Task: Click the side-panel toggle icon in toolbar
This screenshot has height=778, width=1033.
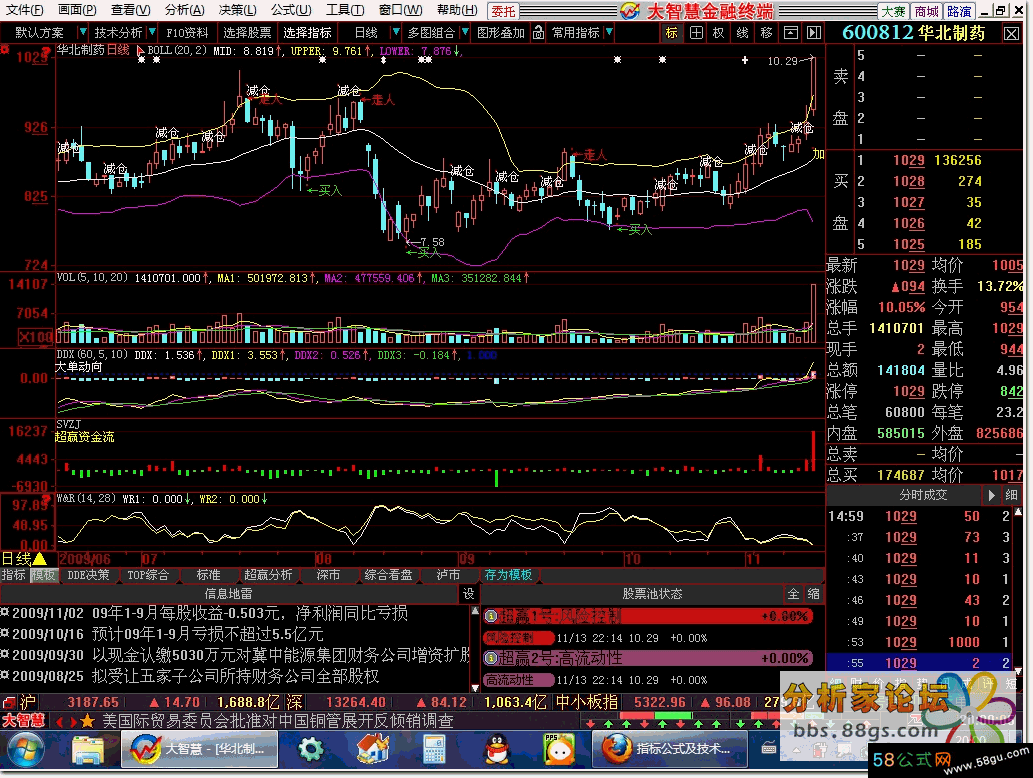Action: coord(814,32)
